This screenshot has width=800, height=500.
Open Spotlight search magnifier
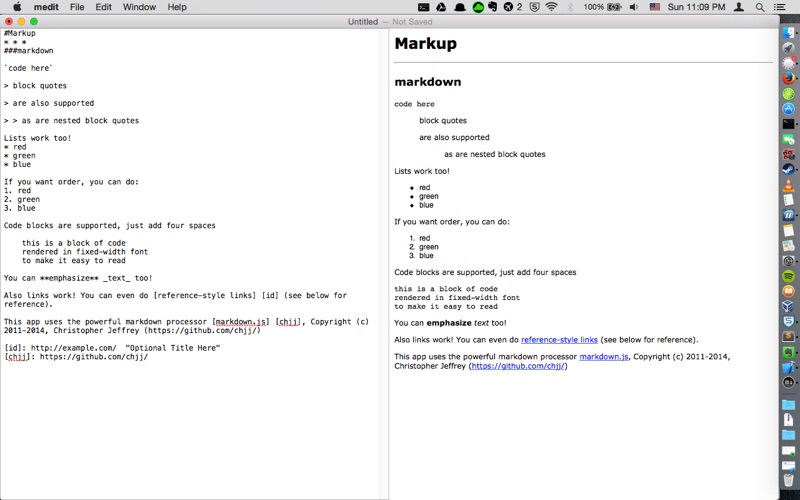(760, 7)
